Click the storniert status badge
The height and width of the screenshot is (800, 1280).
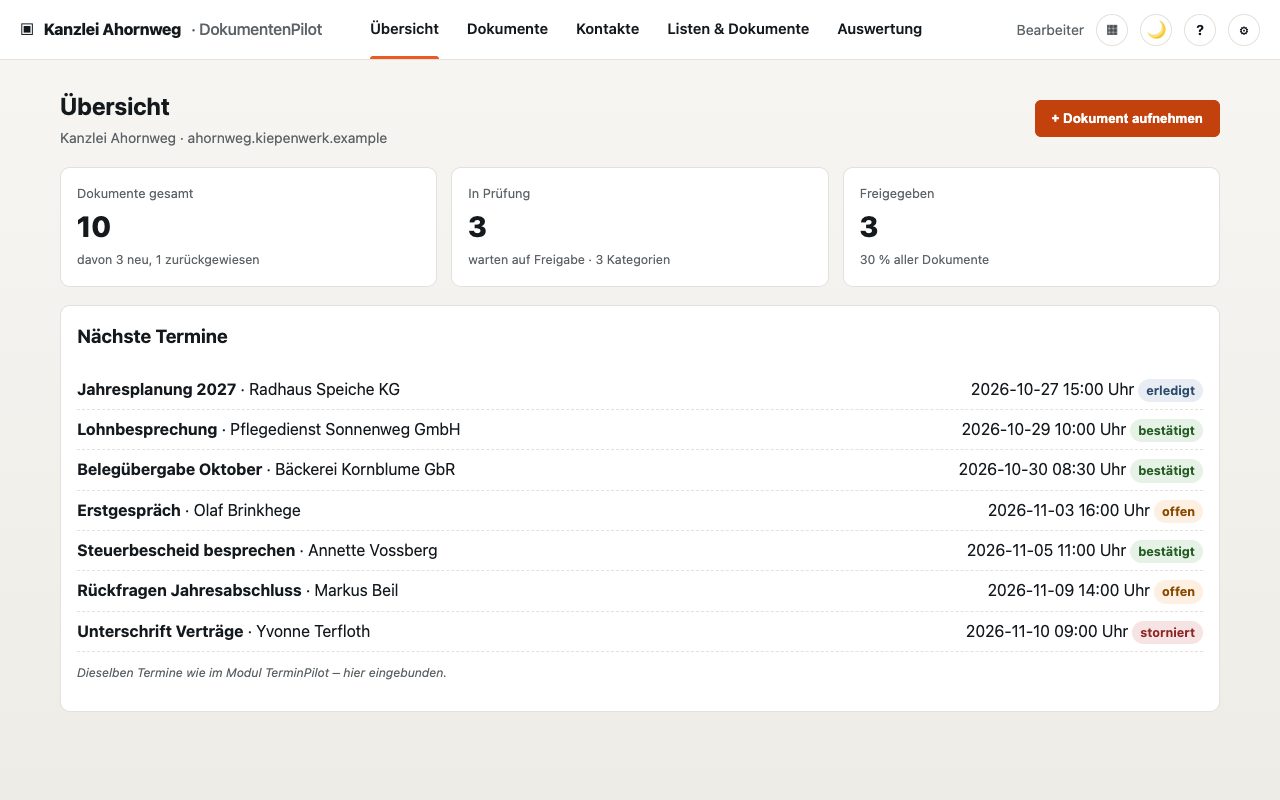point(1167,632)
